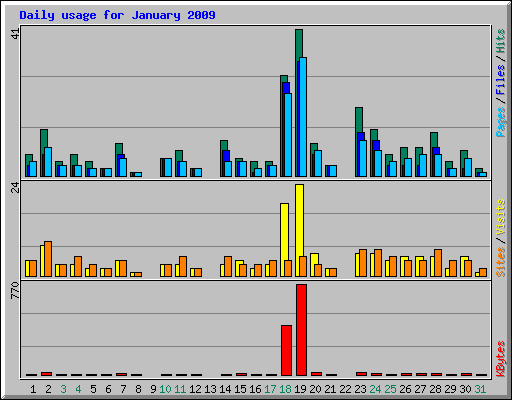This screenshot has height=400, width=512.
Task: Click day 31 on the x-axis
Action: 480,389
